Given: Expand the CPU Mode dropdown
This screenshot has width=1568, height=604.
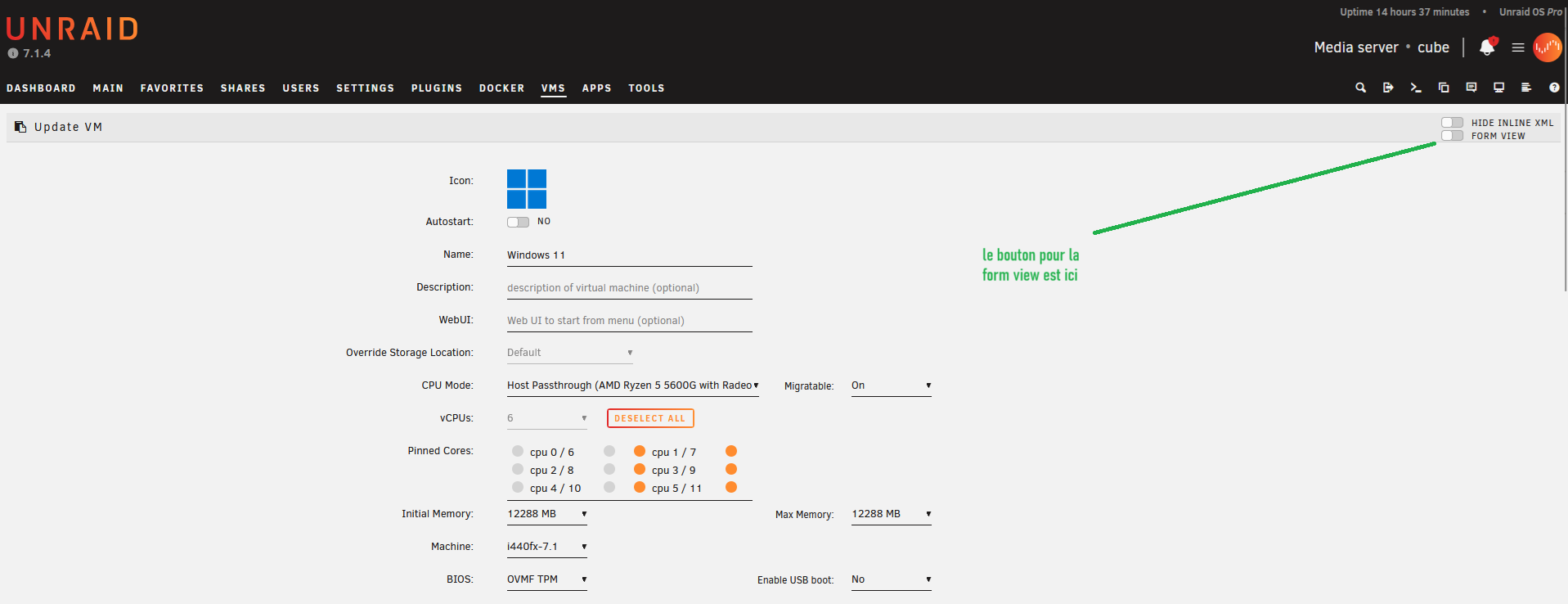Looking at the screenshot, I should tap(632, 385).
